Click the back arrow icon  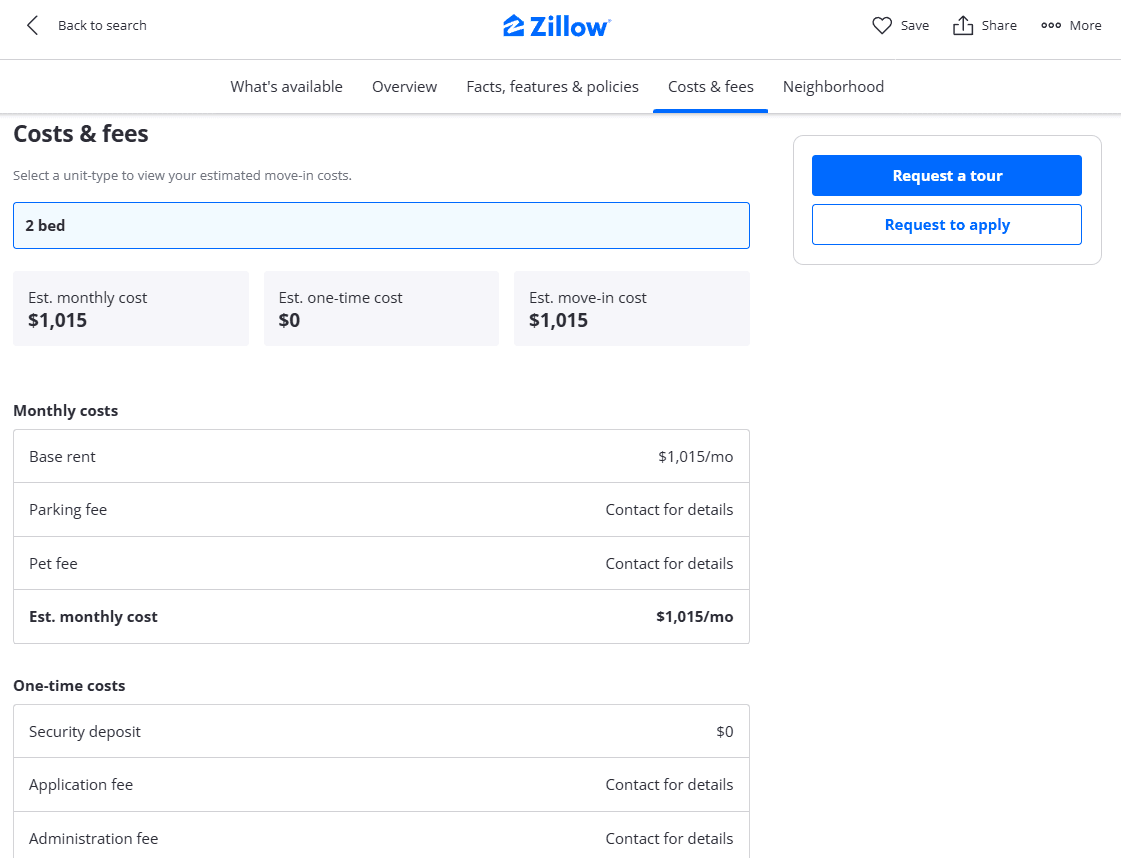click(33, 26)
